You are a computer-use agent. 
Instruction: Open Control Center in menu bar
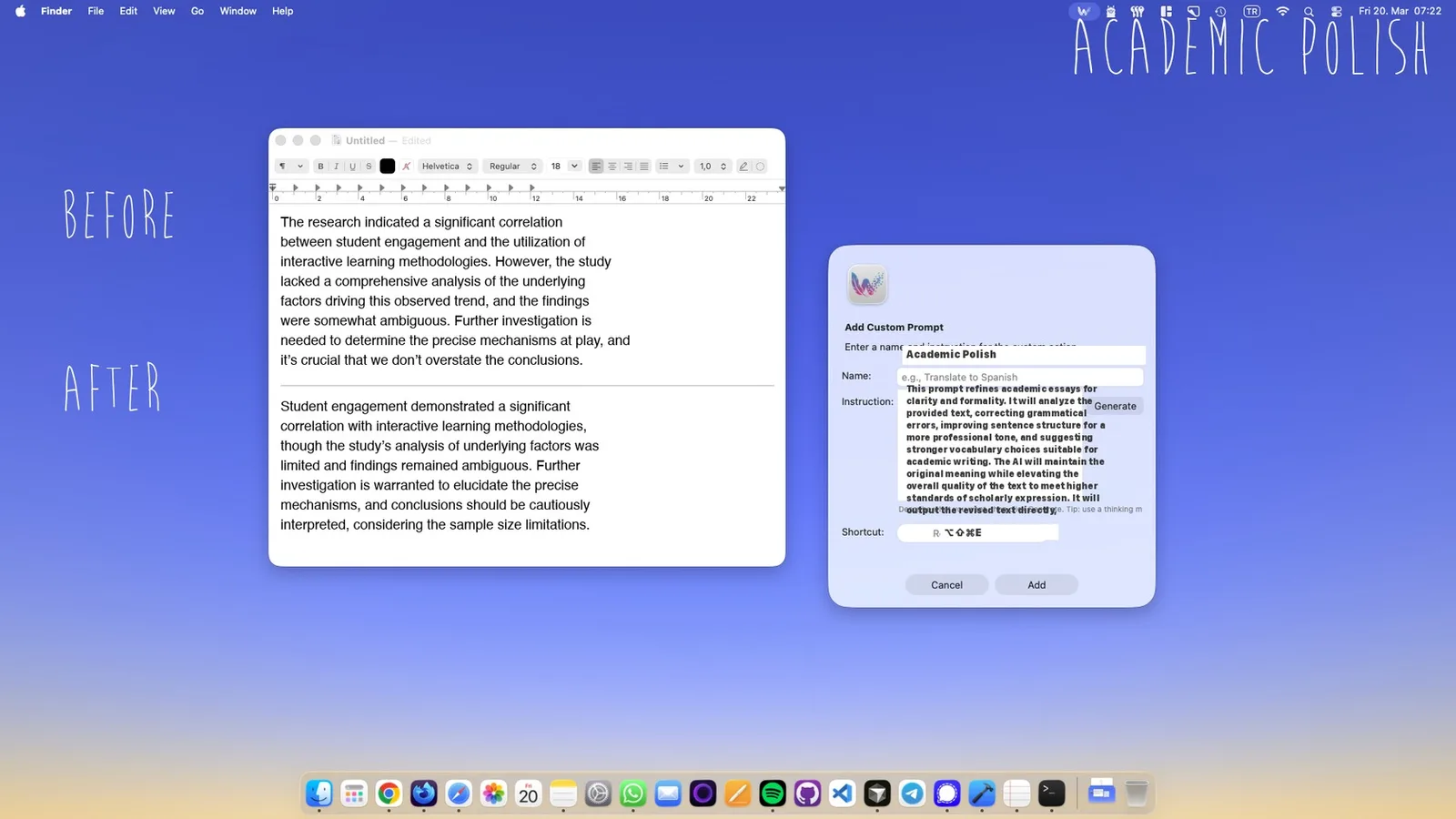[1336, 11]
